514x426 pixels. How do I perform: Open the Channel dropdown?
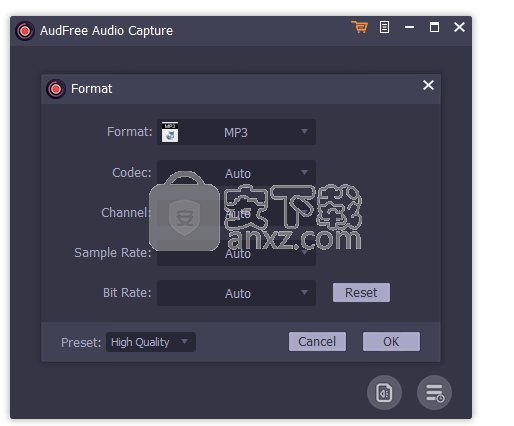(236, 213)
